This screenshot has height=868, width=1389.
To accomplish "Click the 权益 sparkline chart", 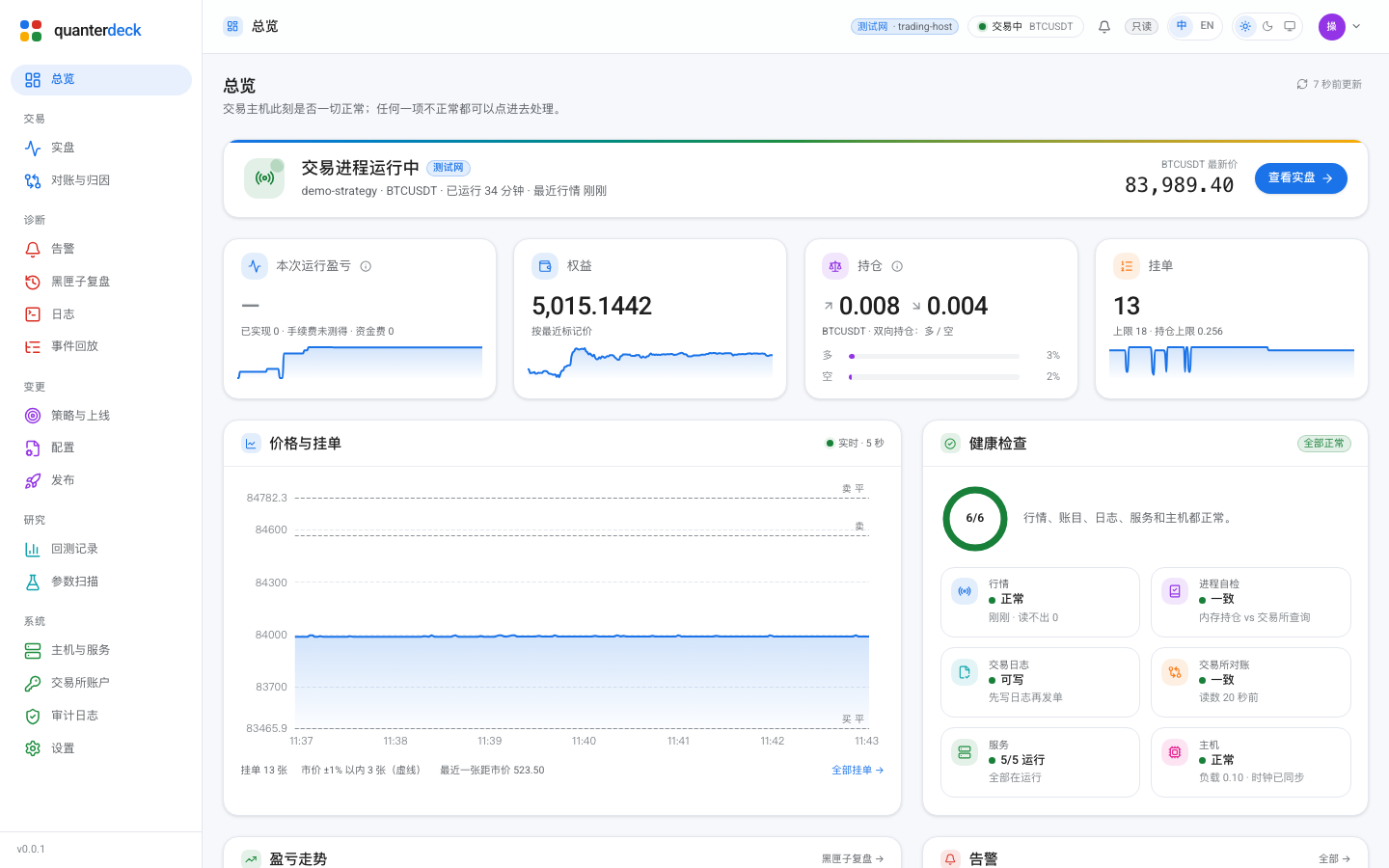I will pyautogui.click(x=650, y=362).
